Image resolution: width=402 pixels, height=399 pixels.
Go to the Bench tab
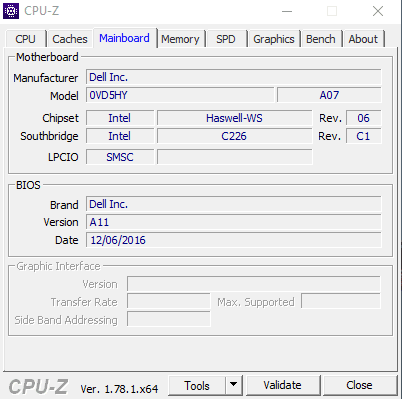tap(321, 39)
